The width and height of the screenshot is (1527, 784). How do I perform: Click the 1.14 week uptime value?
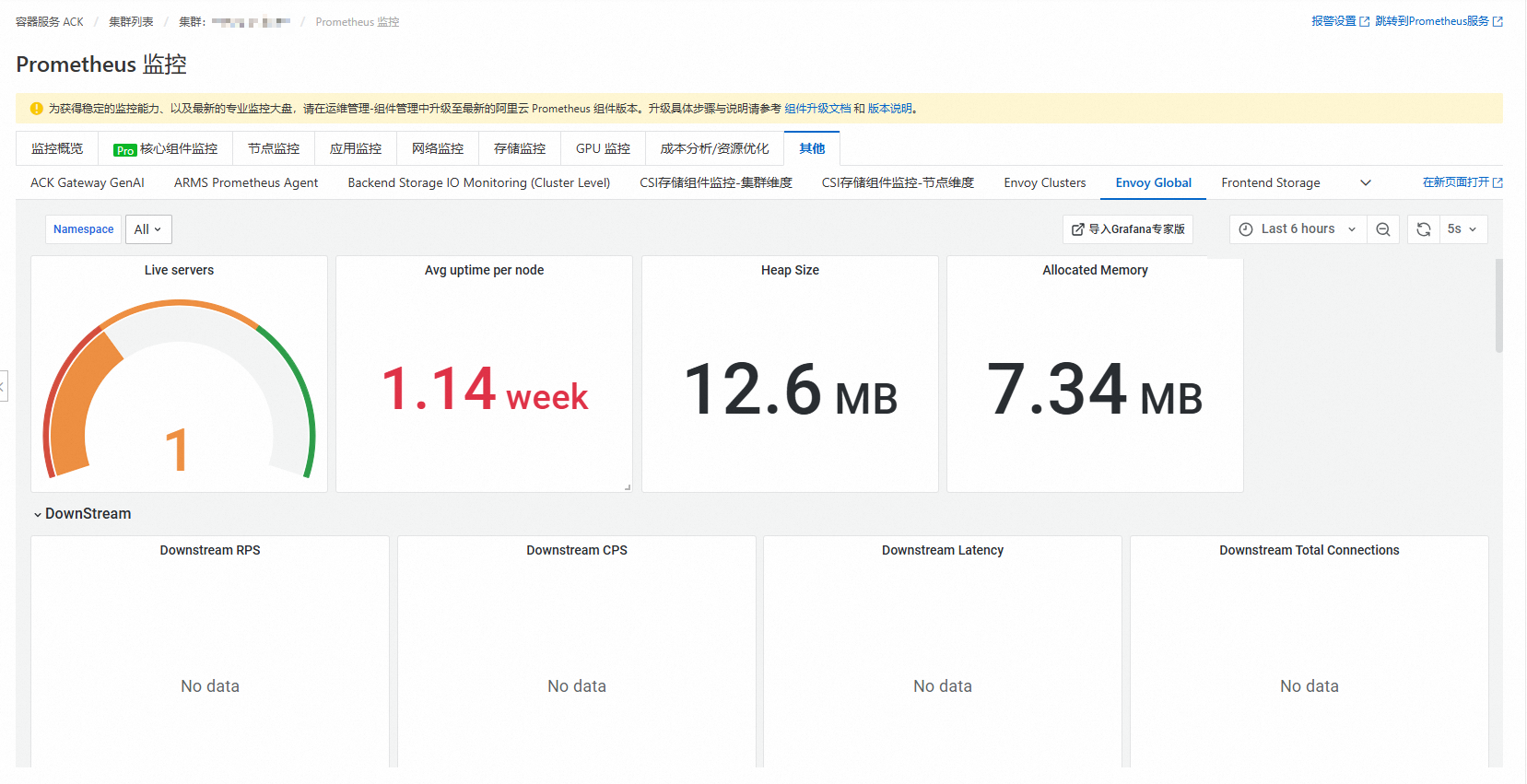pyautogui.click(x=485, y=389)
